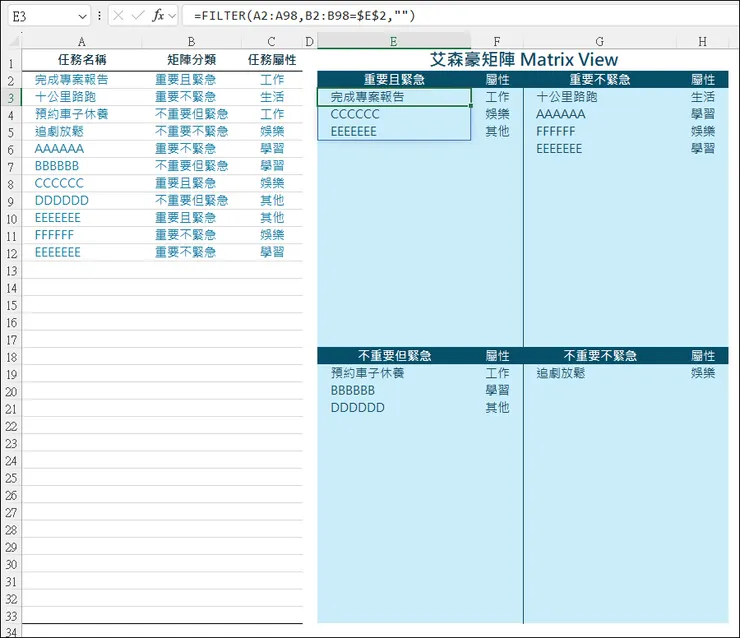The image size is (740, 638).
Task: Select cell A7 BBBBBB in task list
Action: [x=82, y=166]
